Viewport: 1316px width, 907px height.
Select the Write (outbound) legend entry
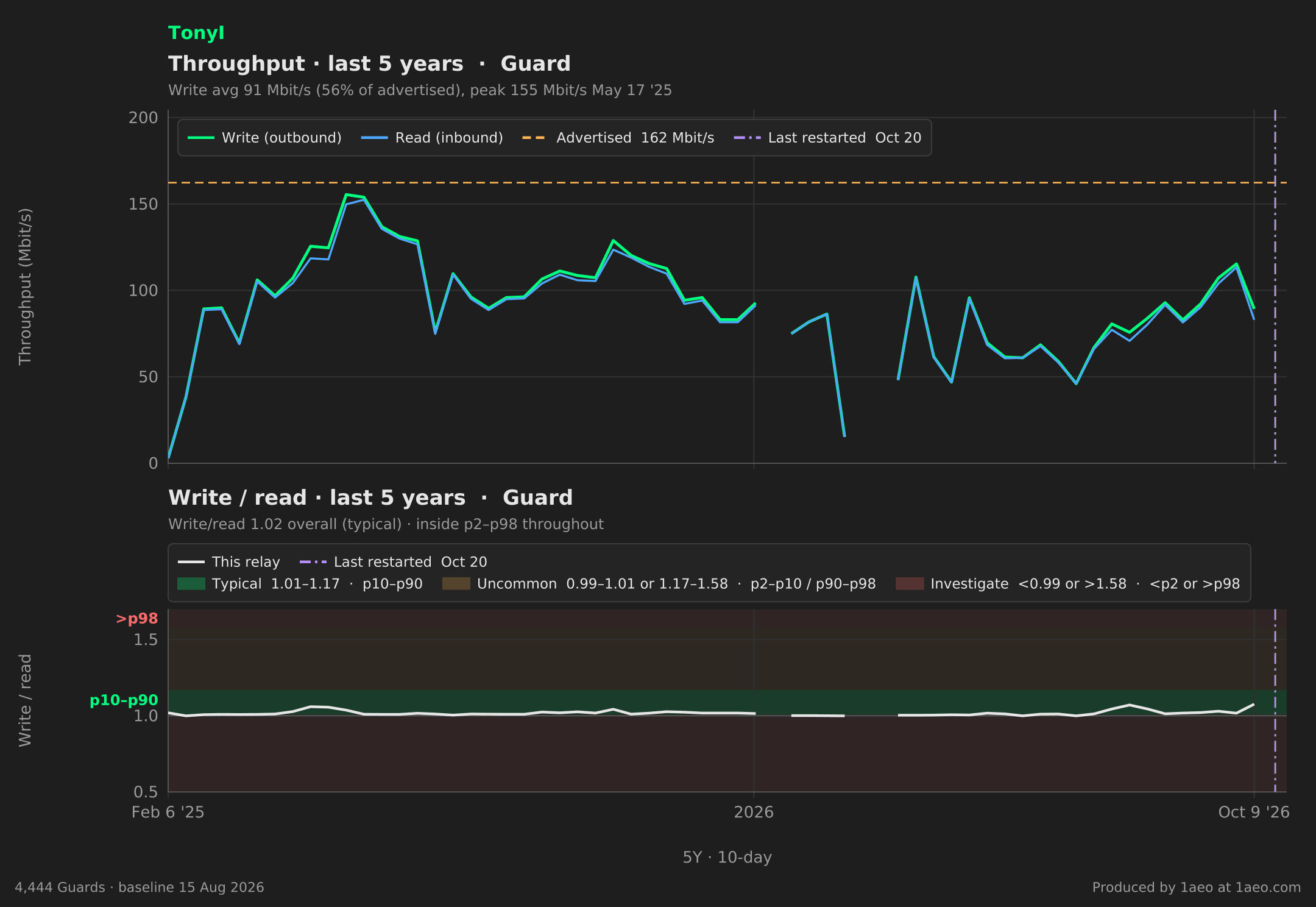click(x=265, y=138)
